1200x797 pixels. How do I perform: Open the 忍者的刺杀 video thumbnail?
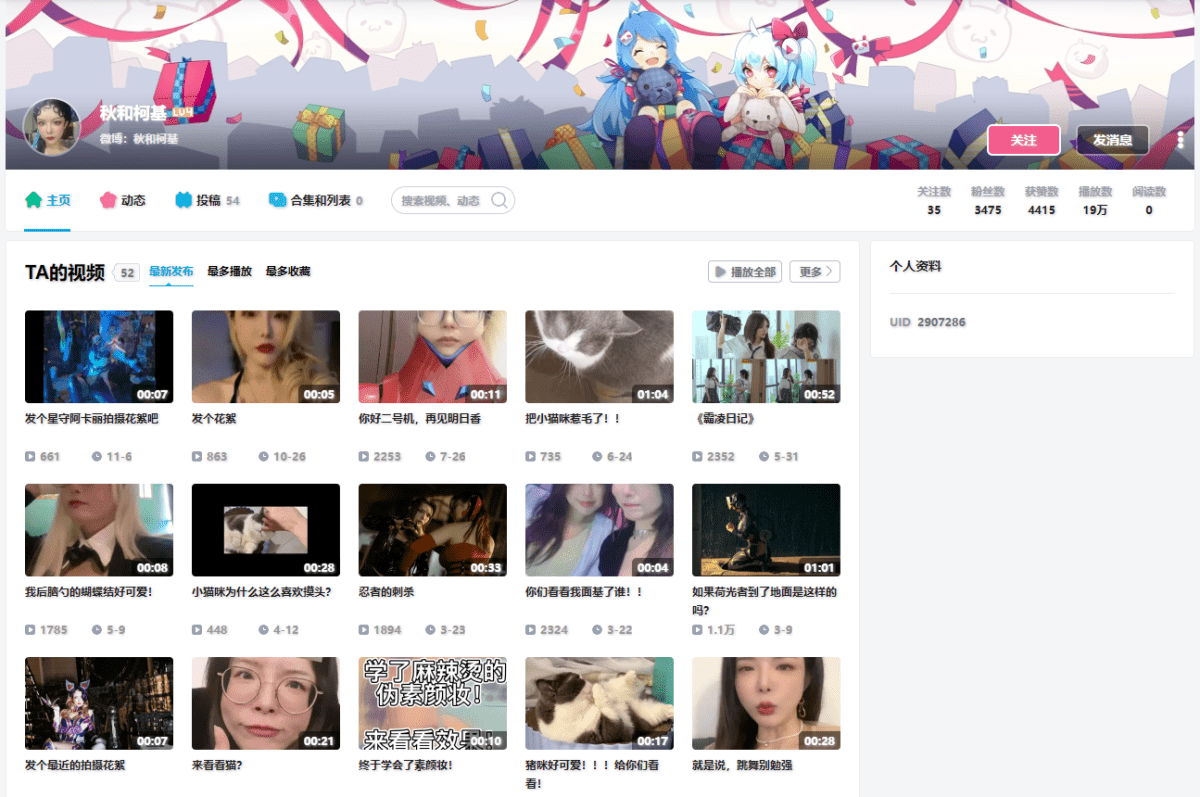pyautogui.click(x=432, y=530)
